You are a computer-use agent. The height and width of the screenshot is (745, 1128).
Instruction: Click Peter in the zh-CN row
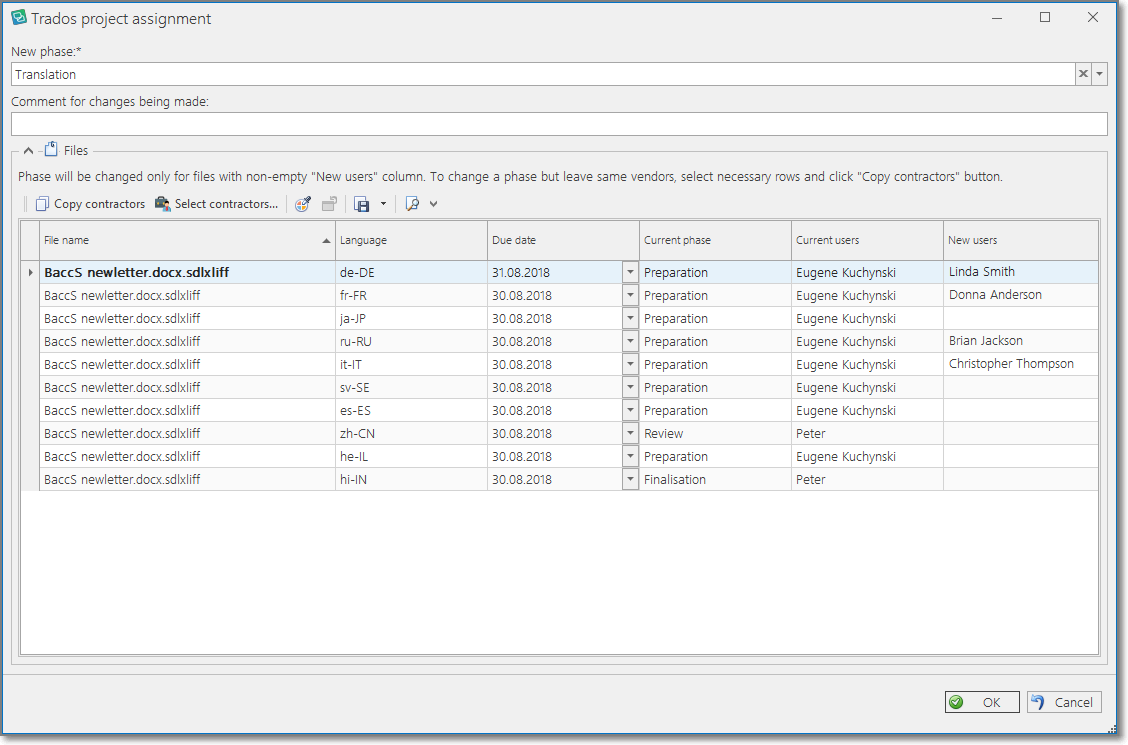[x=867, y=434]
